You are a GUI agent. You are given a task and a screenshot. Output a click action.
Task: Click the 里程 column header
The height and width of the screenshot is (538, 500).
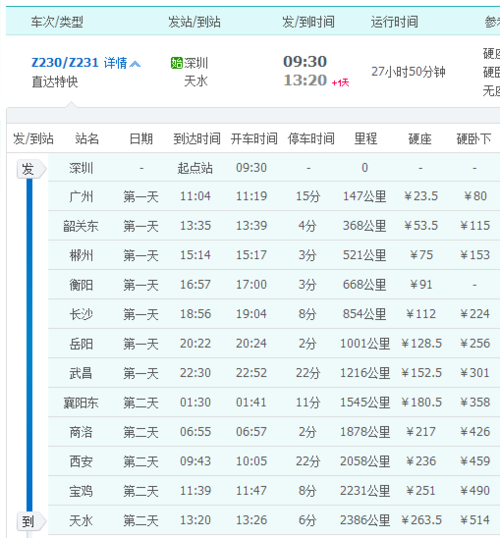[x=365, y=139]
